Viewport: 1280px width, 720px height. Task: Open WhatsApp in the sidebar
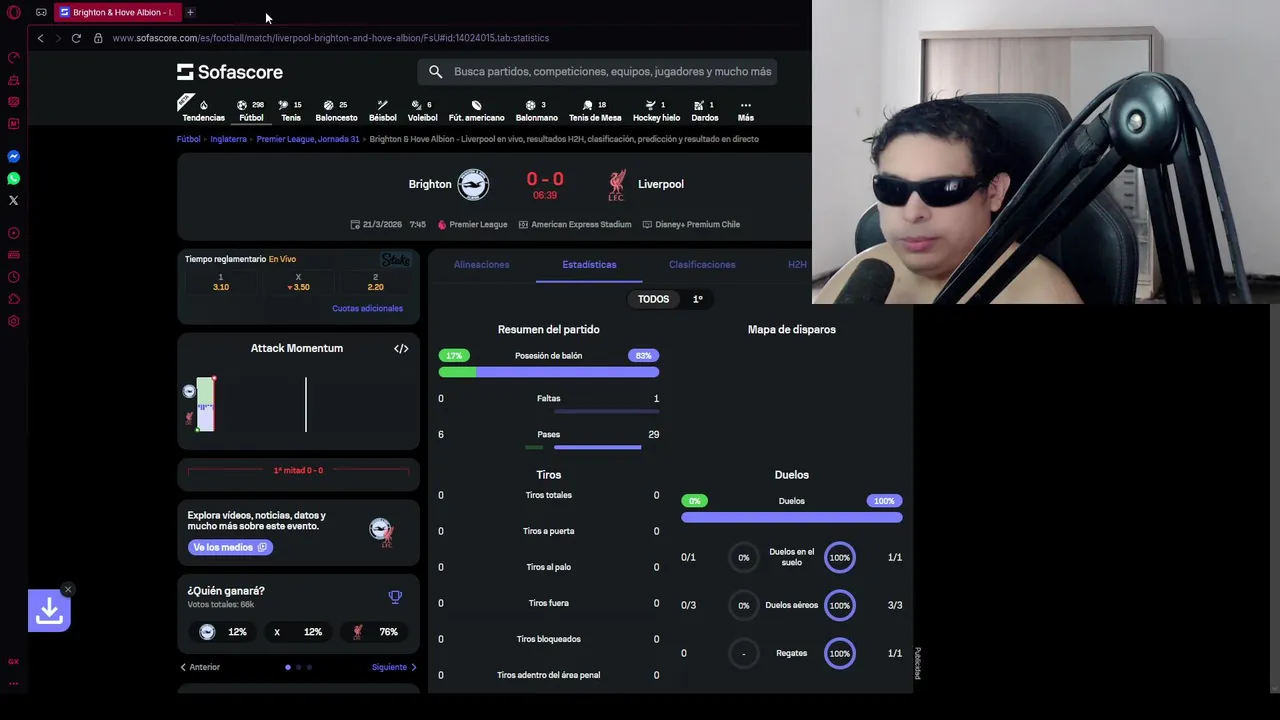tap(13, 178)
